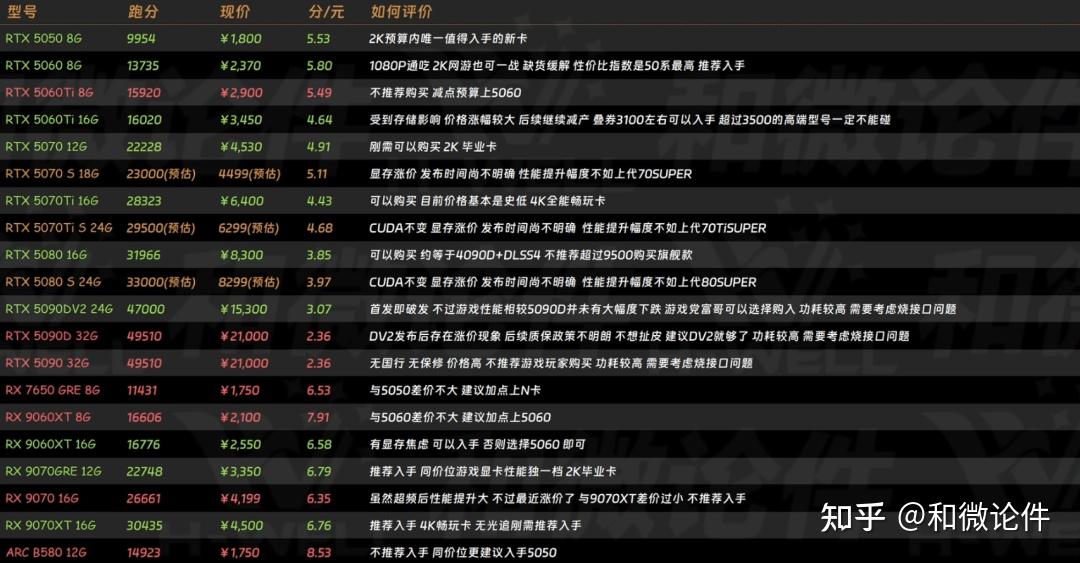
Task: Click the estimated score "23000(预估)"
Action: coord(161,174)
